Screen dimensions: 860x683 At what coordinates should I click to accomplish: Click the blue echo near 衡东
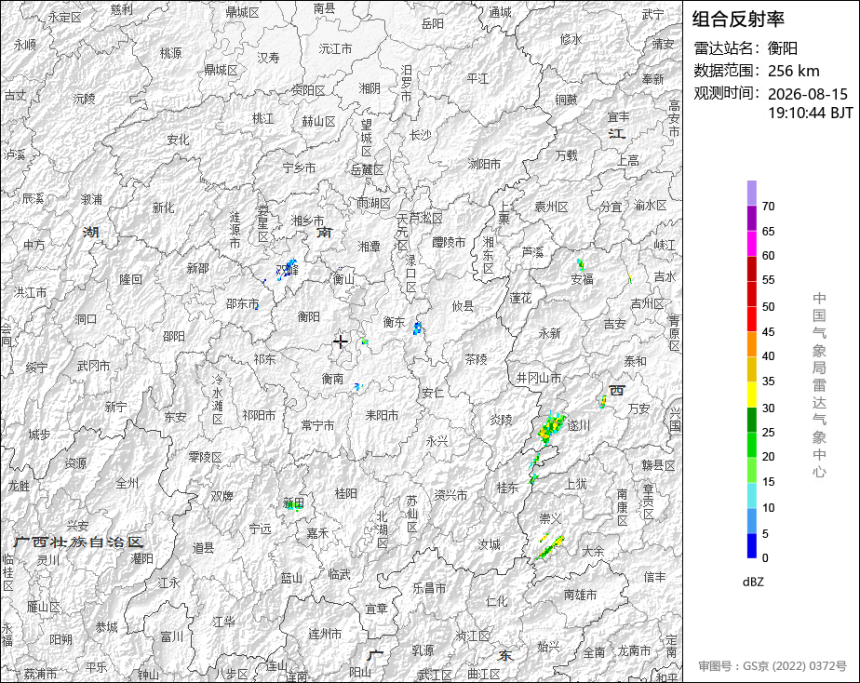pyautogui.click(x=417, y=328)
